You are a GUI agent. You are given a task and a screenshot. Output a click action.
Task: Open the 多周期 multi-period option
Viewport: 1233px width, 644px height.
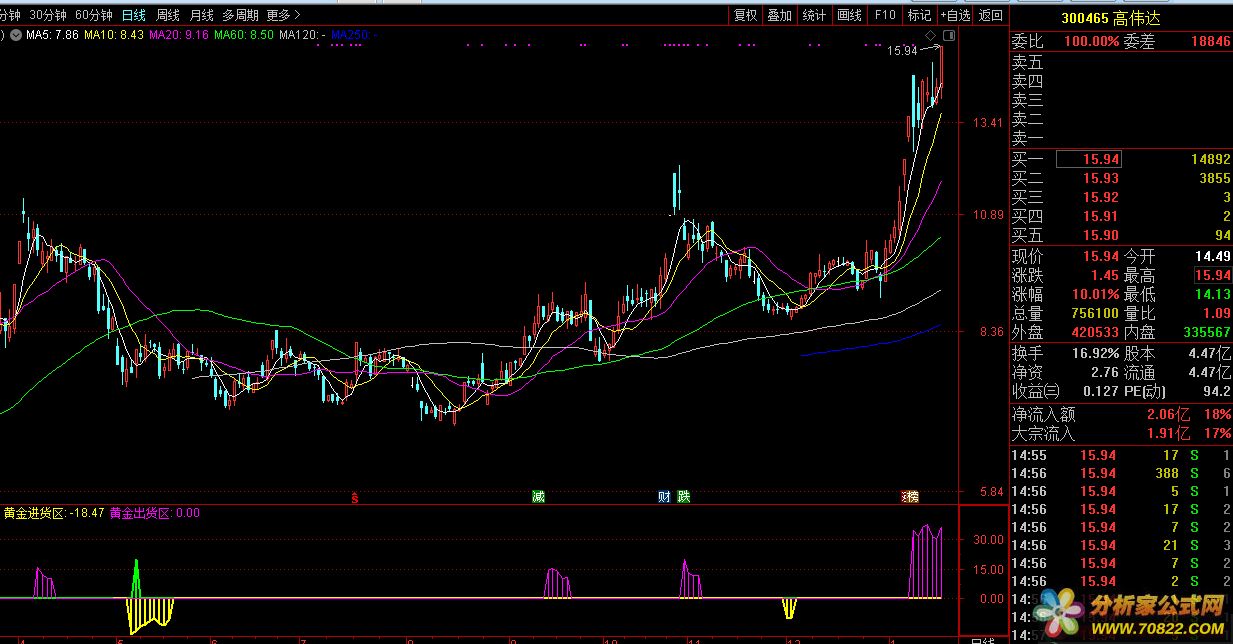point(240,15)
